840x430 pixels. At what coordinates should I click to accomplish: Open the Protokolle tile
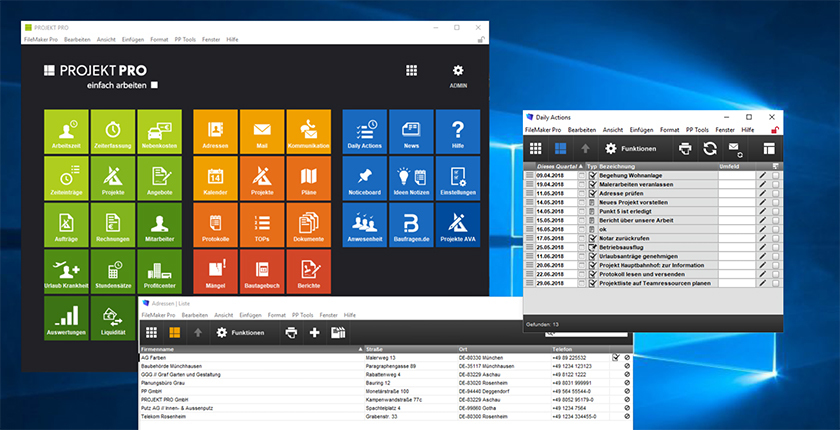point(215,225)
